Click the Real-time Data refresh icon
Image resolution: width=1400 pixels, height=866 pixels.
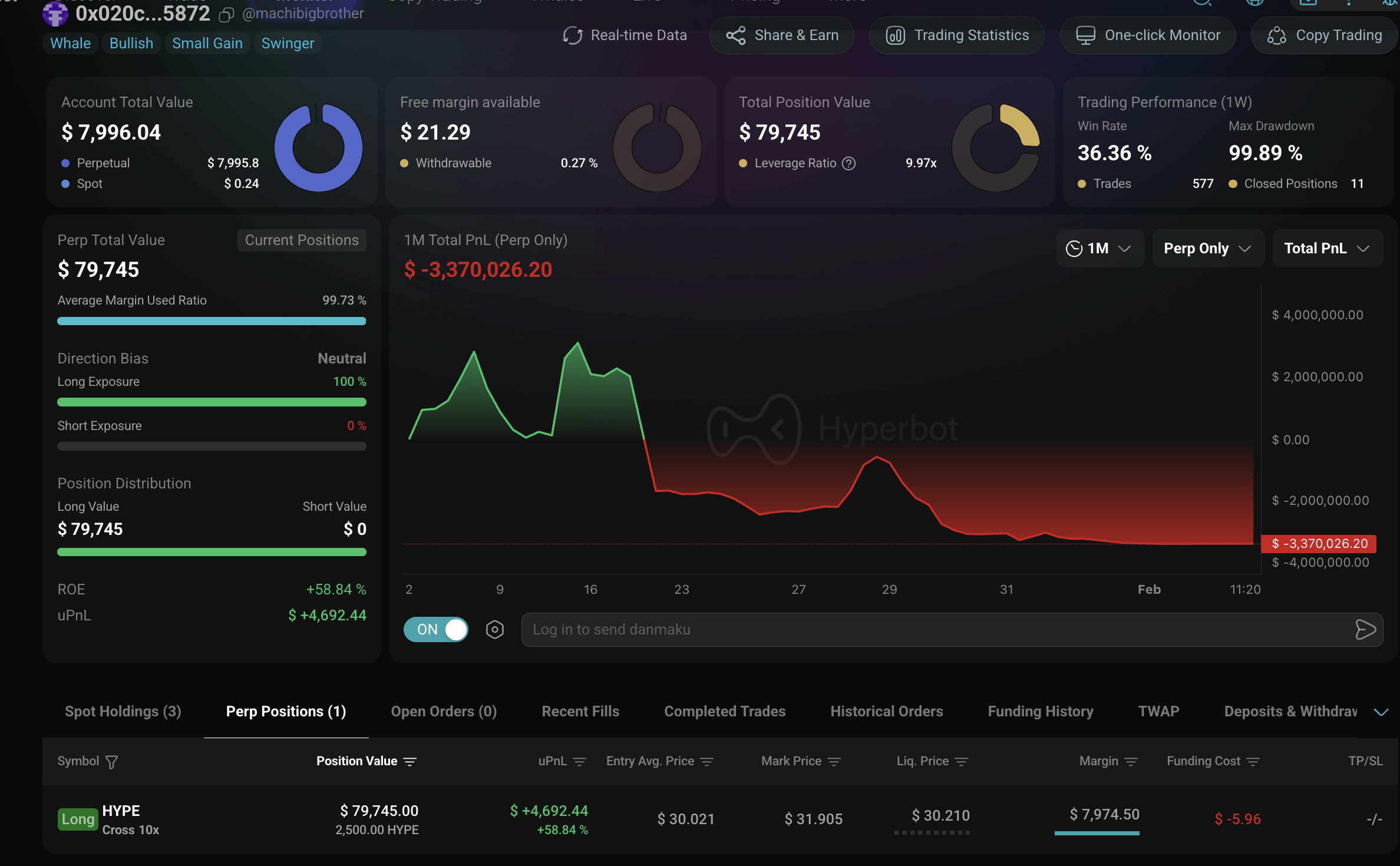click(572, 35)
